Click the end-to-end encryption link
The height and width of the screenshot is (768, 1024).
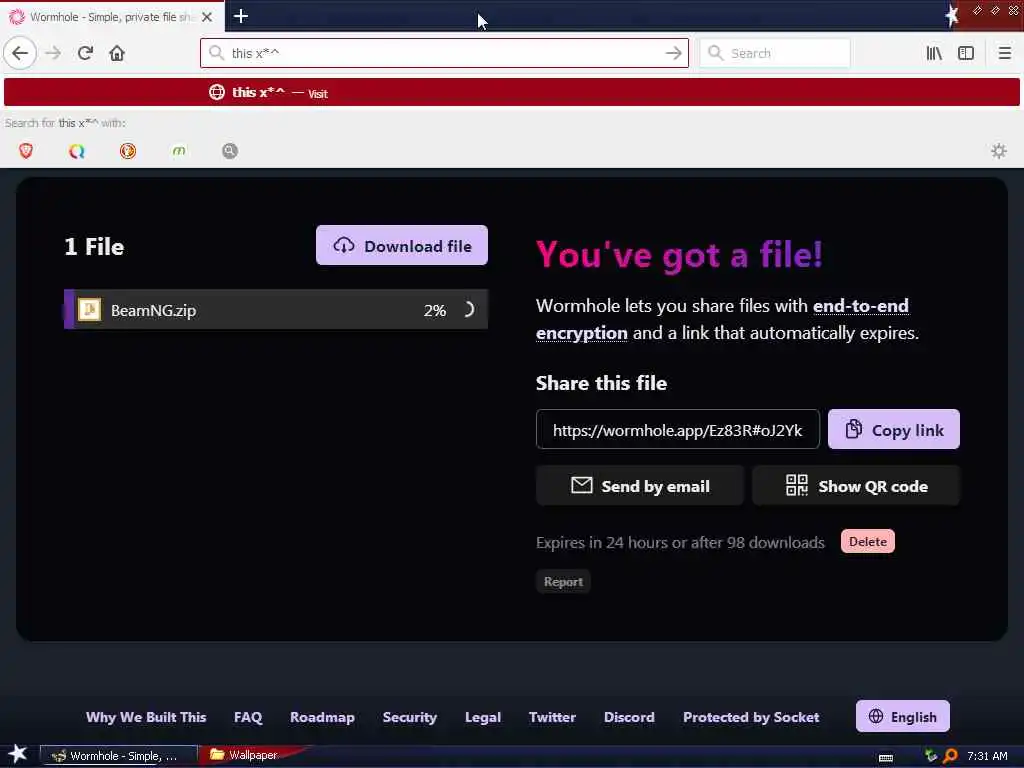click(x=722, y=319)
